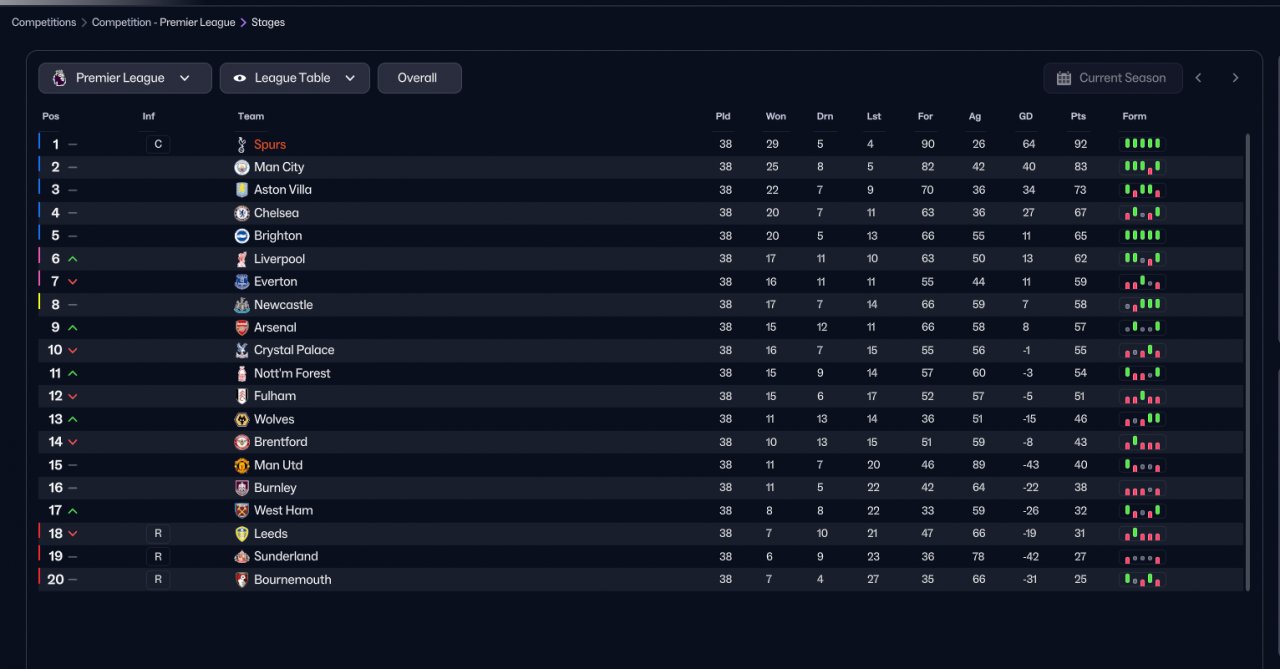Image resolution: width=1280 pixels, height=669 pixels.
Task: Click the Man Utd badge icon
Action: pyautogui.click(x=241, y=465)
